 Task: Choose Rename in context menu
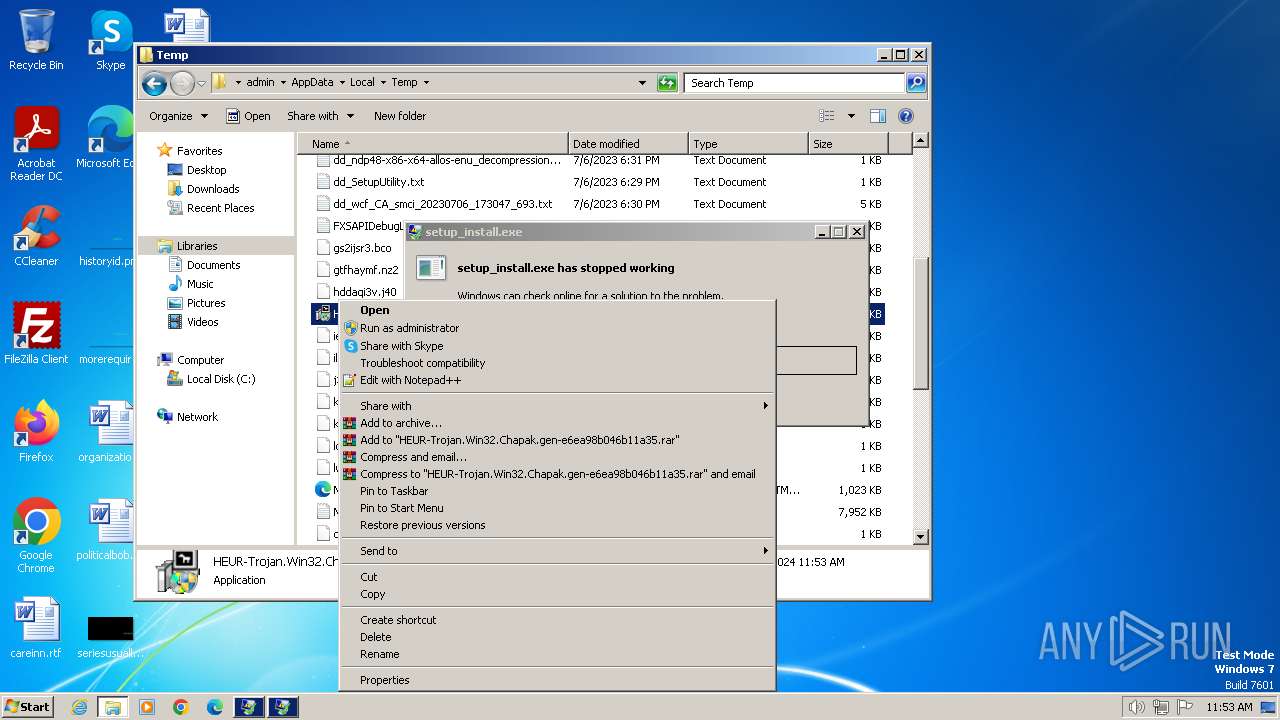point(557,654)
